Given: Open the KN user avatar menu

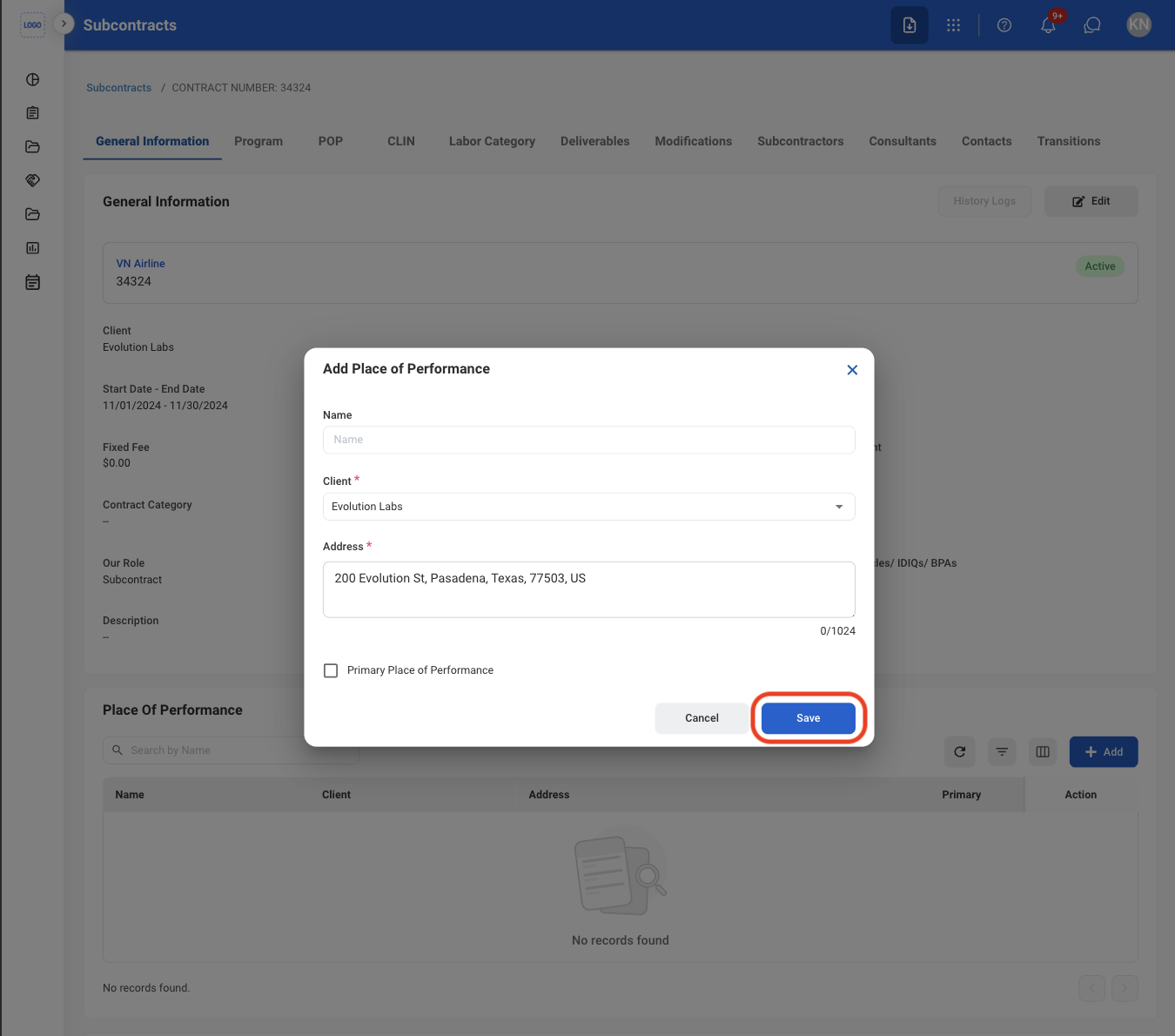Looking at the screenshot, I should click(1138, 25).
